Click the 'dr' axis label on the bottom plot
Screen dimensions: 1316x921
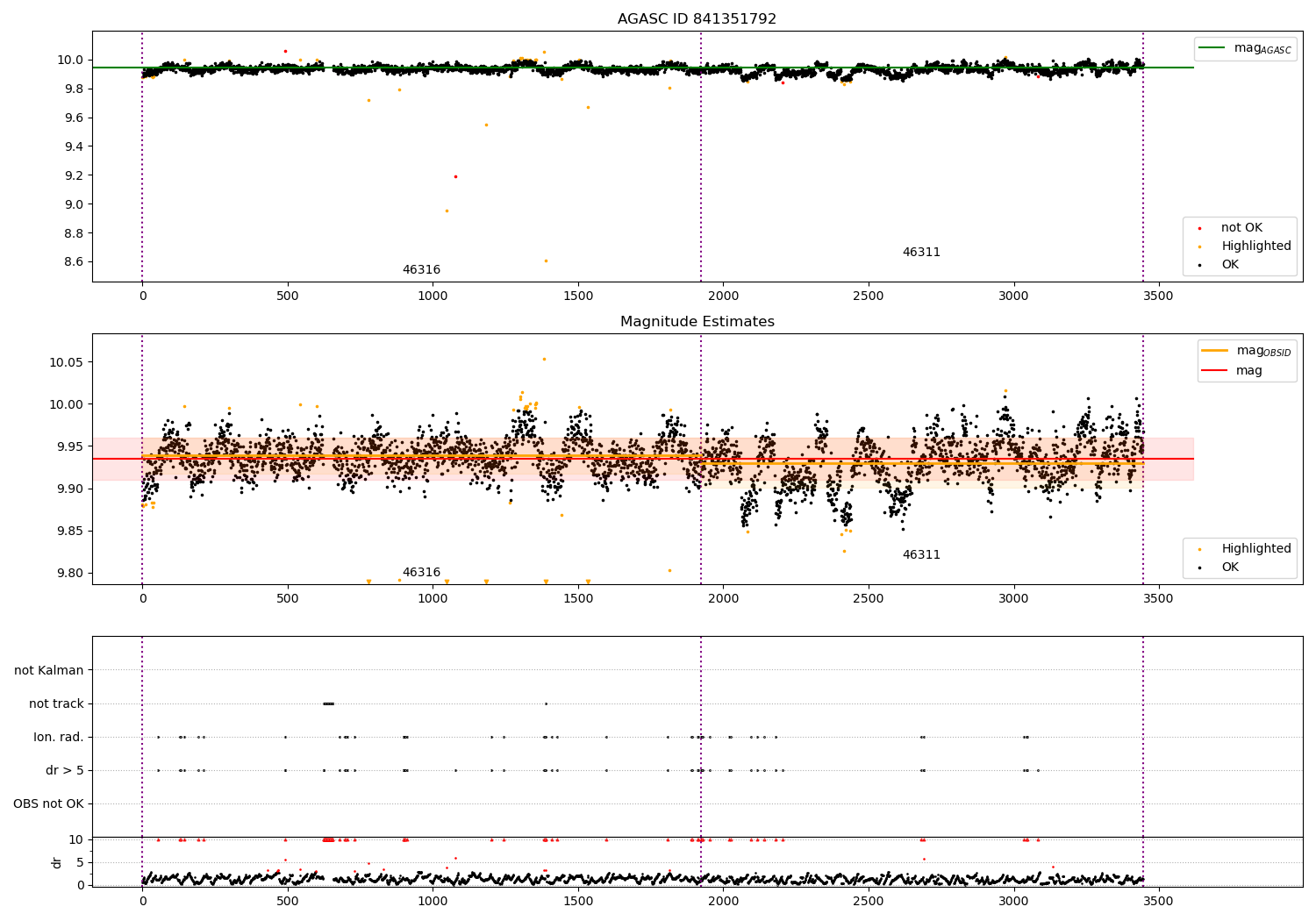57,862
